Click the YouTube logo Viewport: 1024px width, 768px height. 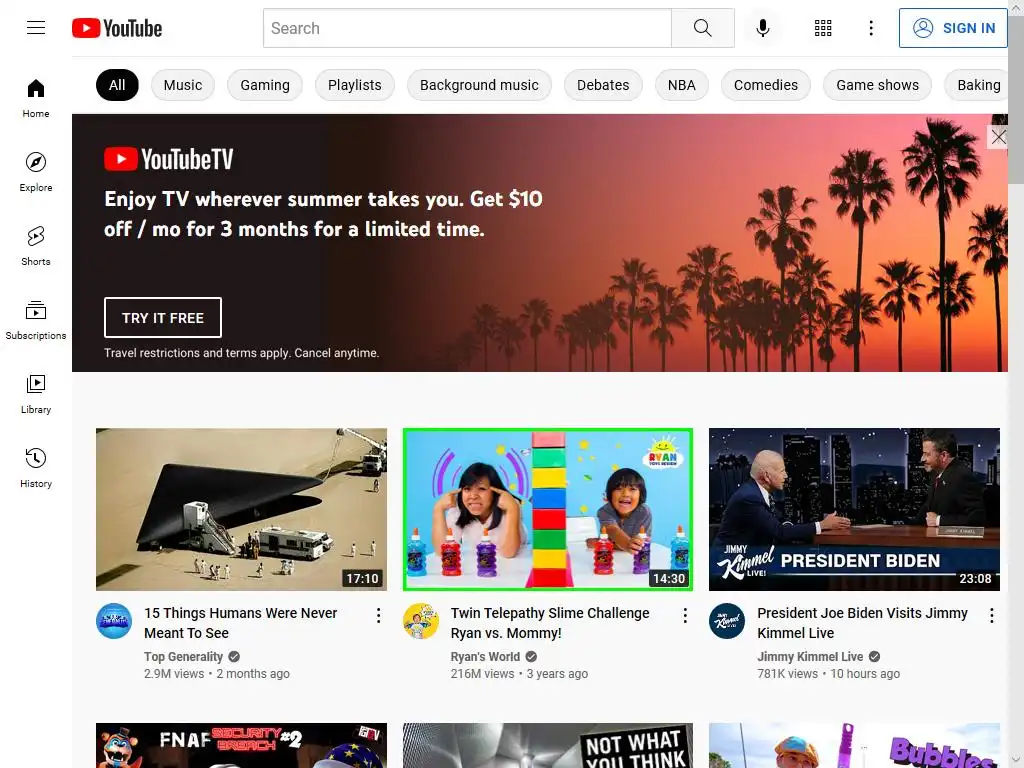117,28
